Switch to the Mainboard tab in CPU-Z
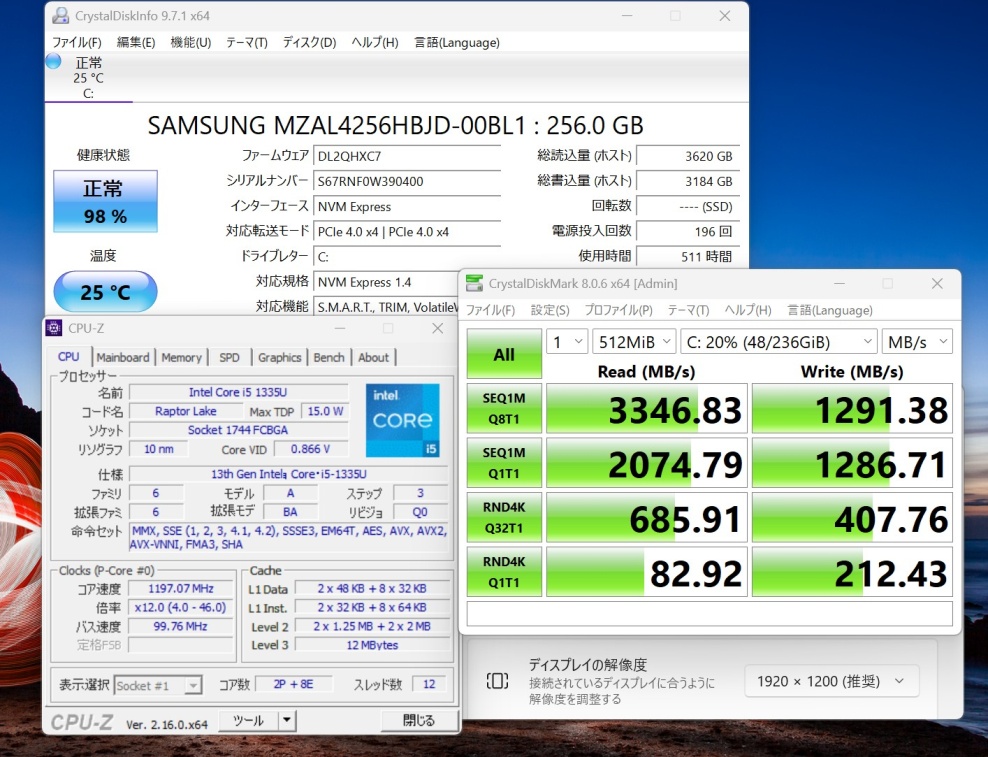The height and width of the screenshot is (757, 988). pos(123,357)
